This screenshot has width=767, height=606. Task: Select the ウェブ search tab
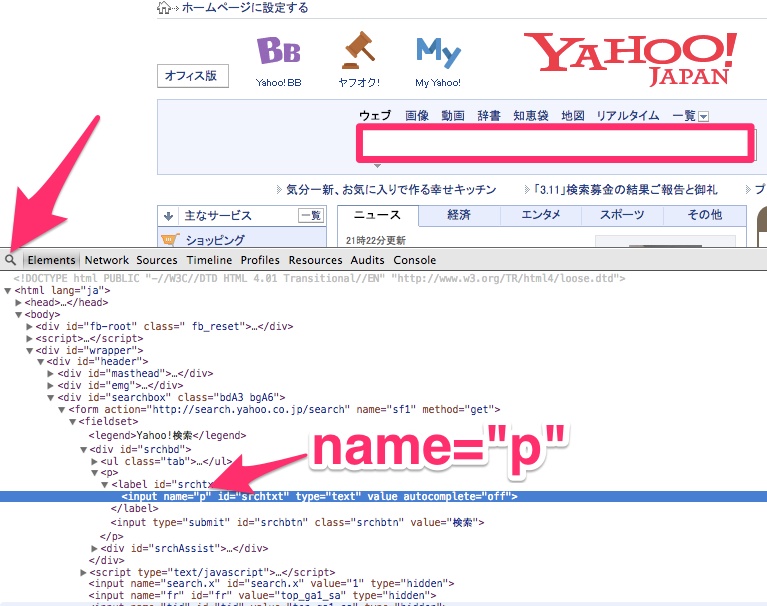[x=375, y=115]
